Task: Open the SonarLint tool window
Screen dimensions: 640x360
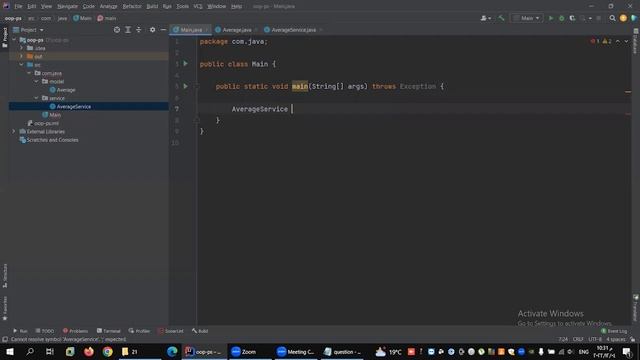Action: (x=171, y=331)
